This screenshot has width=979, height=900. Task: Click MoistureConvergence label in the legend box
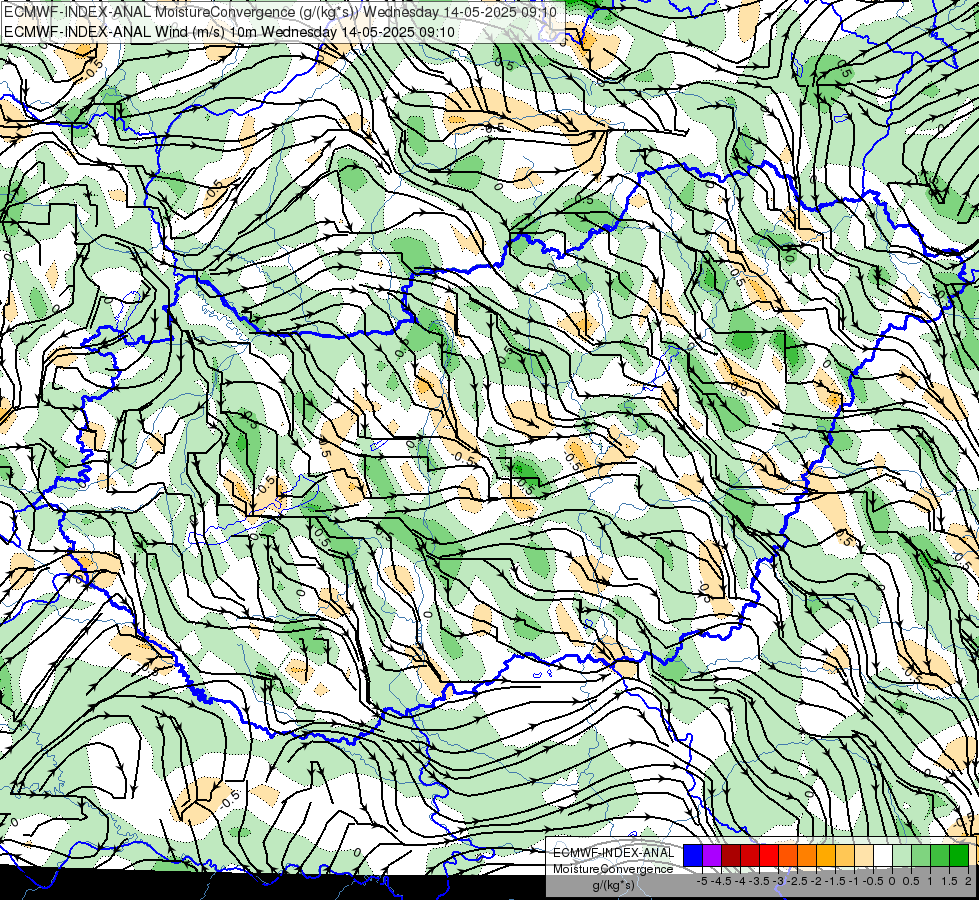(x=613, y=869)
